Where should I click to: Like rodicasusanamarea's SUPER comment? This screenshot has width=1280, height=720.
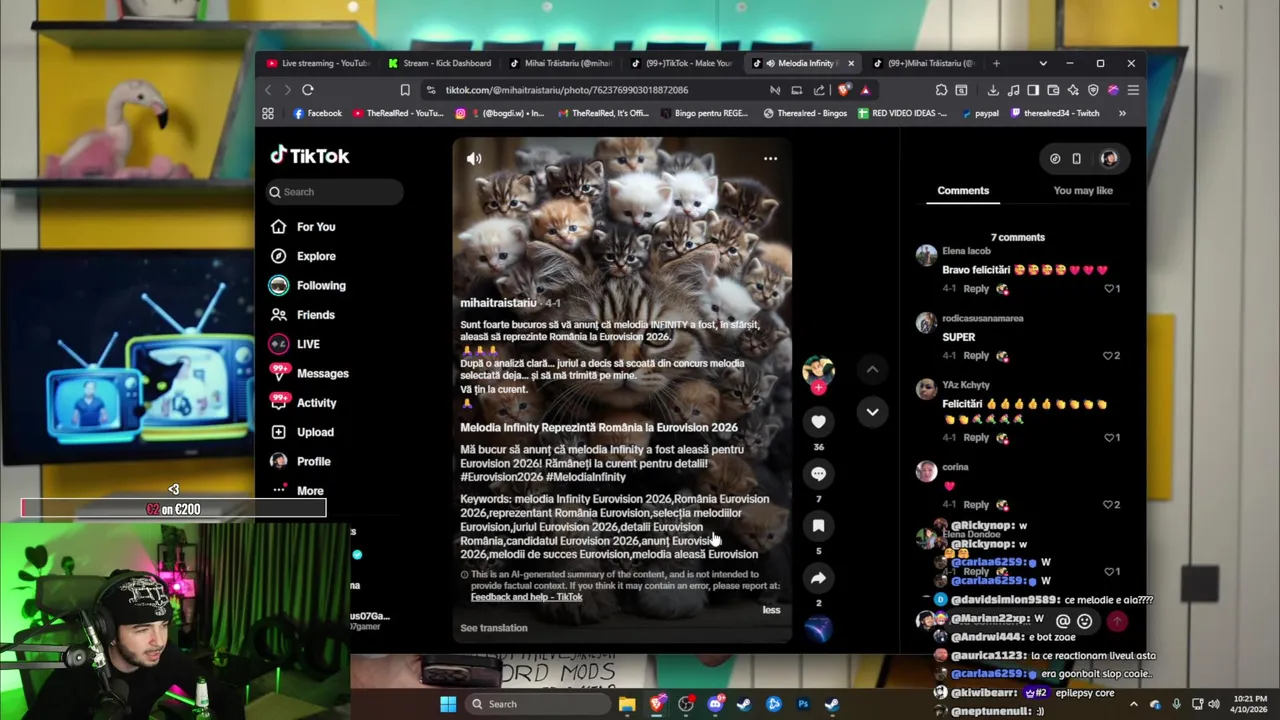pos(1109,355)
